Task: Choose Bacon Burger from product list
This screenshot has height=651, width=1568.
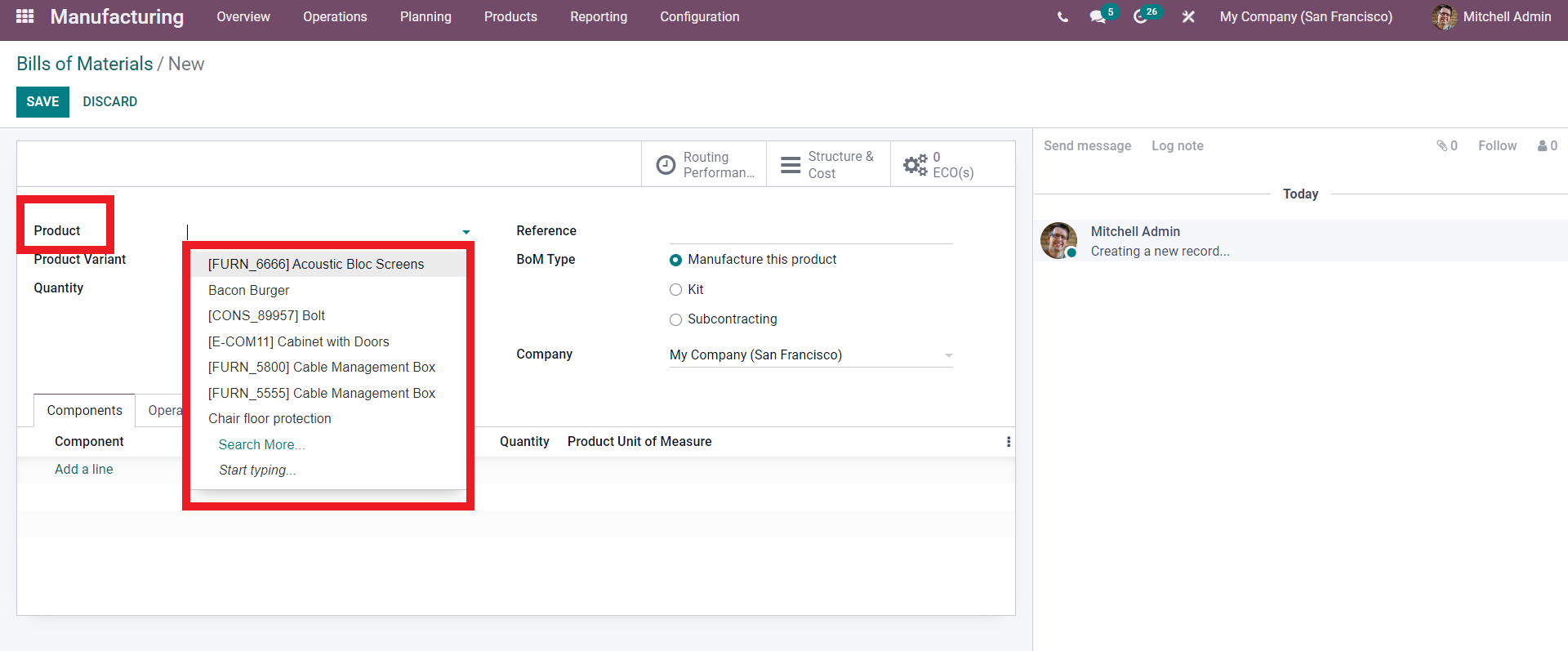Action: click(x=327, y=290)
